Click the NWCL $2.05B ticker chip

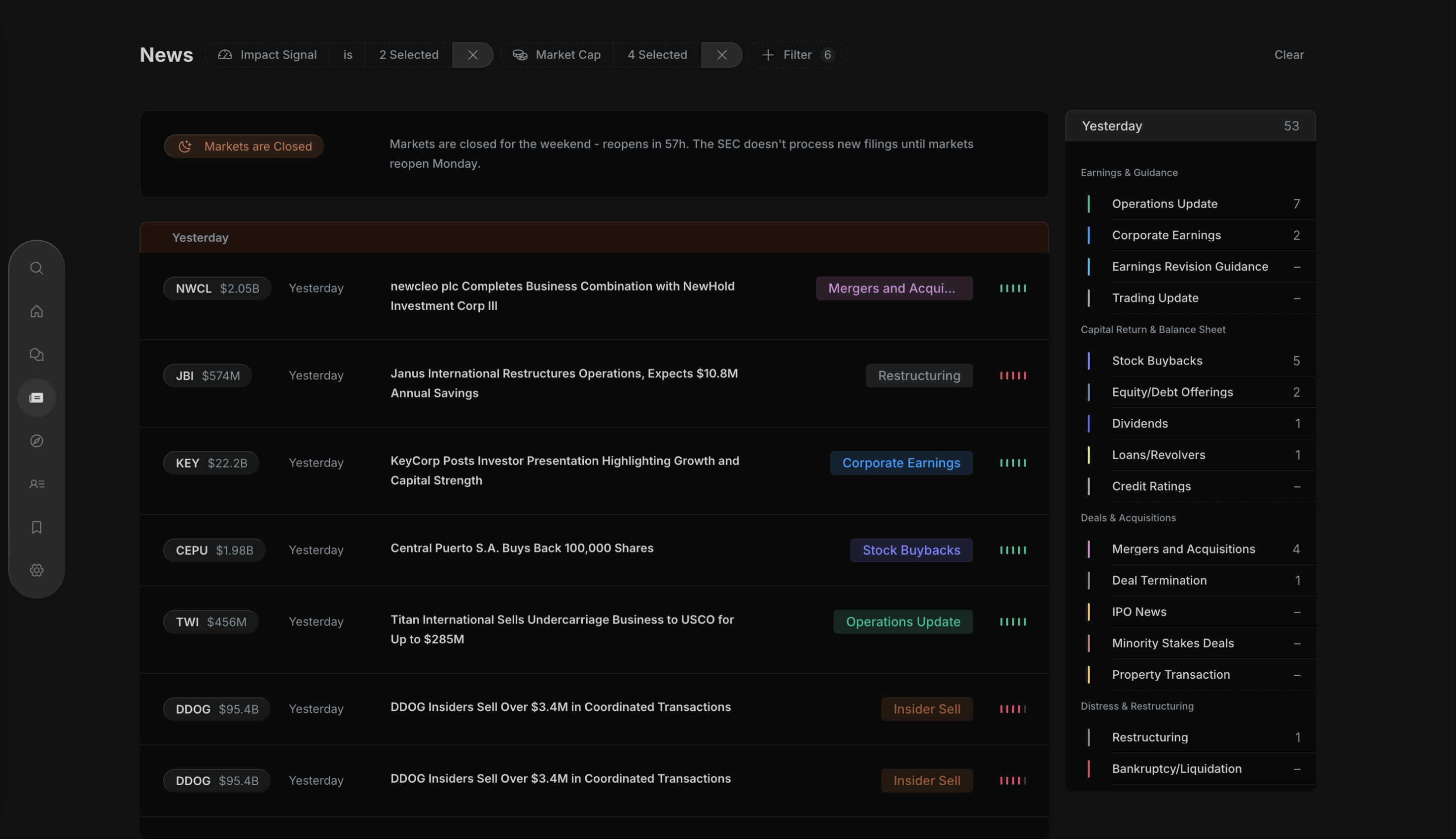217,288
